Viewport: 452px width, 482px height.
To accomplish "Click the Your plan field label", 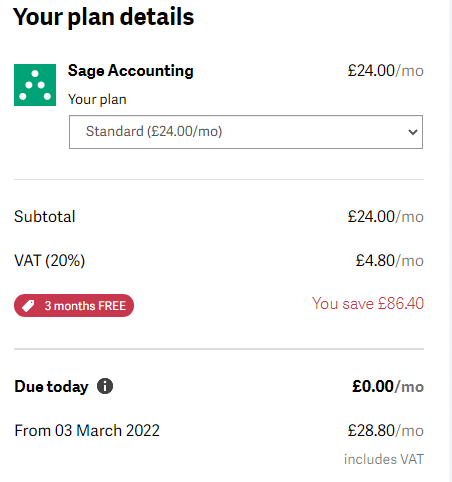I will click(97, 100).
